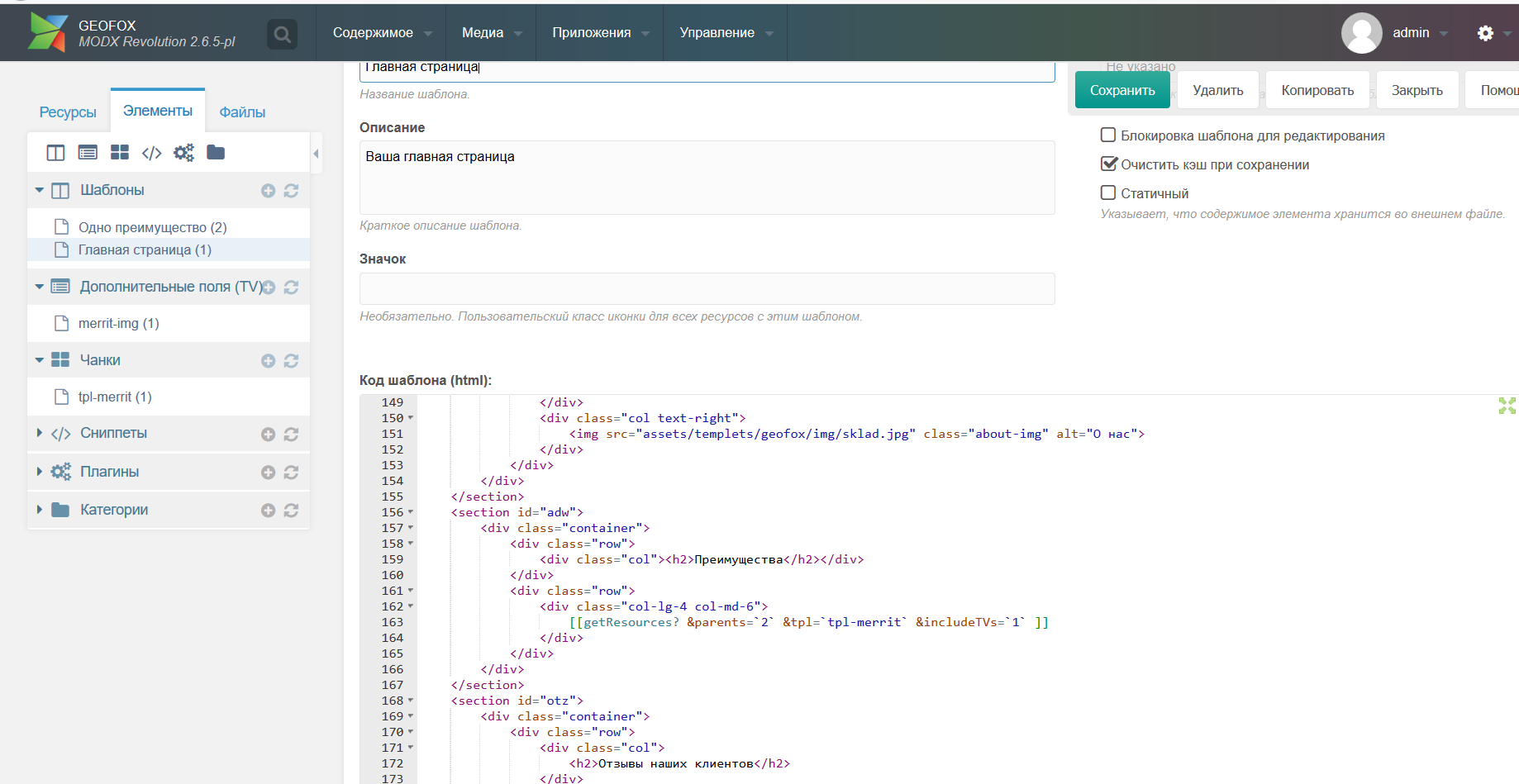This screenshot has width=1519, height=784.
Task: Enable Блокировка шаблона для редактирования checkbox
Action: click(1108, 135)
